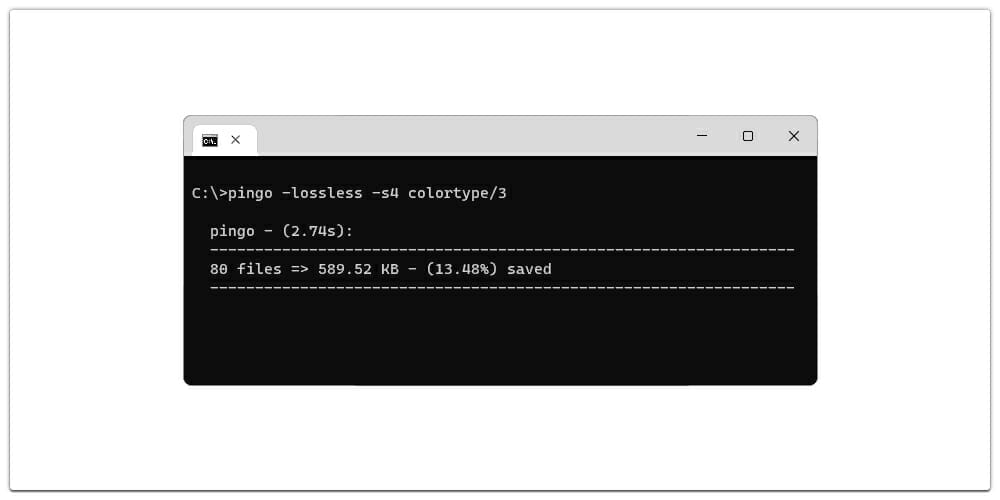
Task: Click the (13.48%) percentage text
Action: 462,269
